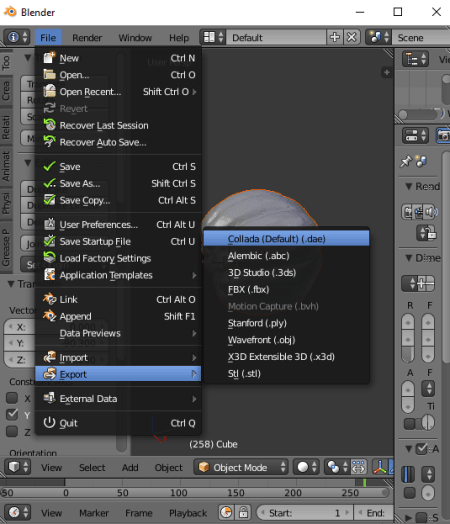The width and height of the screenshot is (450, 524).
Task: Click the timeline Frame menu
Action: point(139,512)
